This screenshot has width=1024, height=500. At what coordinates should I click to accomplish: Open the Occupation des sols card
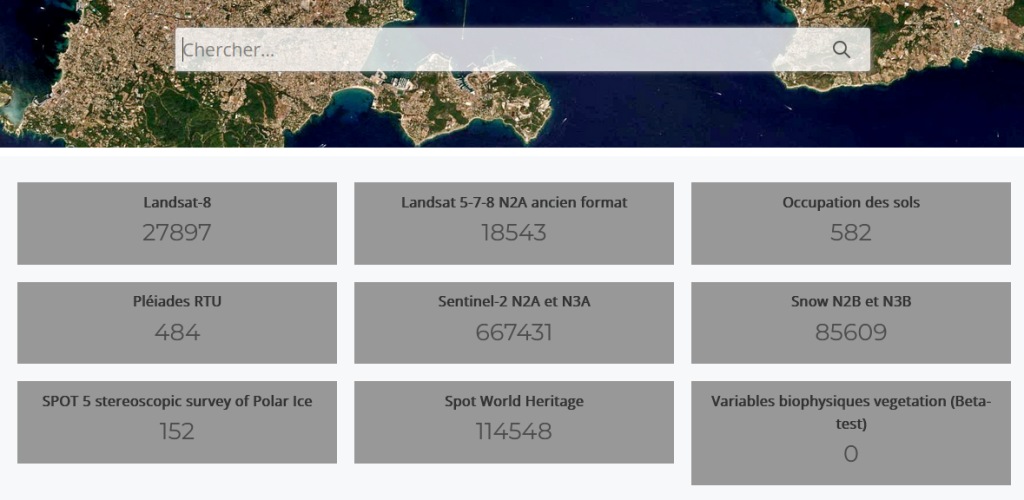click(851, 223)
